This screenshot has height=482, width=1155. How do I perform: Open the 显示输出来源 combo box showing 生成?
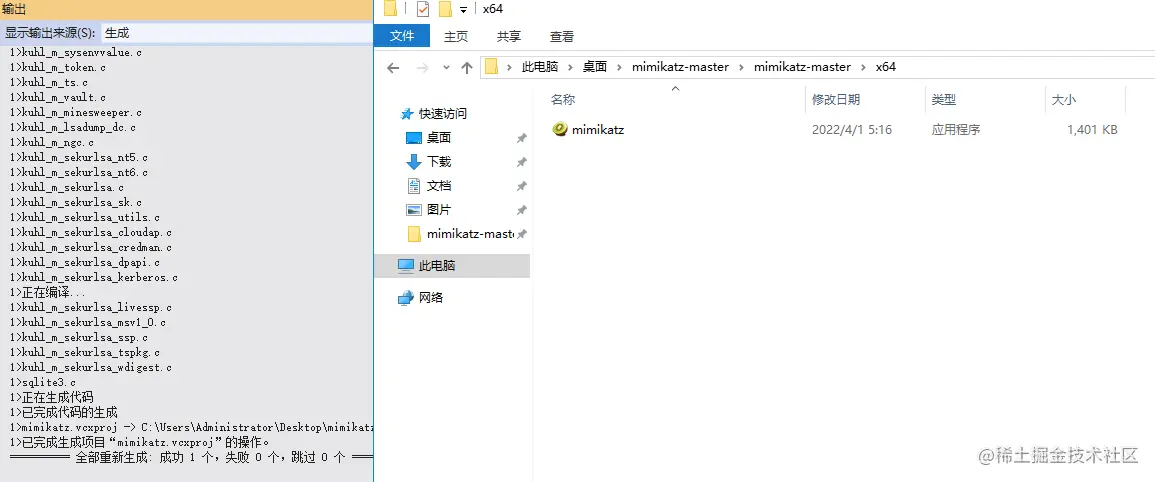(x=236, y=32)
